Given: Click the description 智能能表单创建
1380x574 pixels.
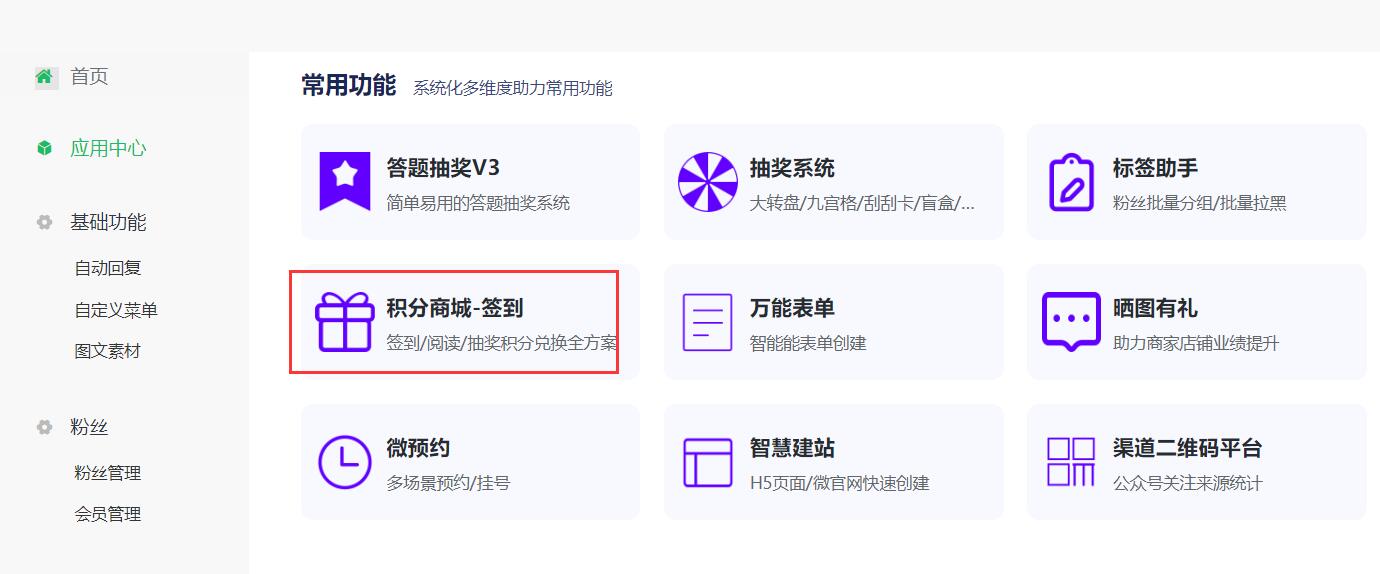Looking at the screenshot, I should 808,343.
